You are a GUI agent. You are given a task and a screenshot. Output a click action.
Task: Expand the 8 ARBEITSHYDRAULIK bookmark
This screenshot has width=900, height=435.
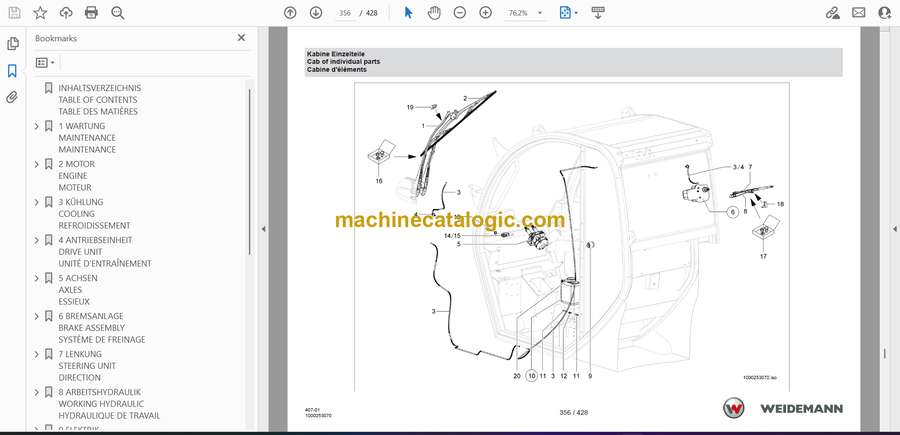pyautogui.click(x=37, y=392)
